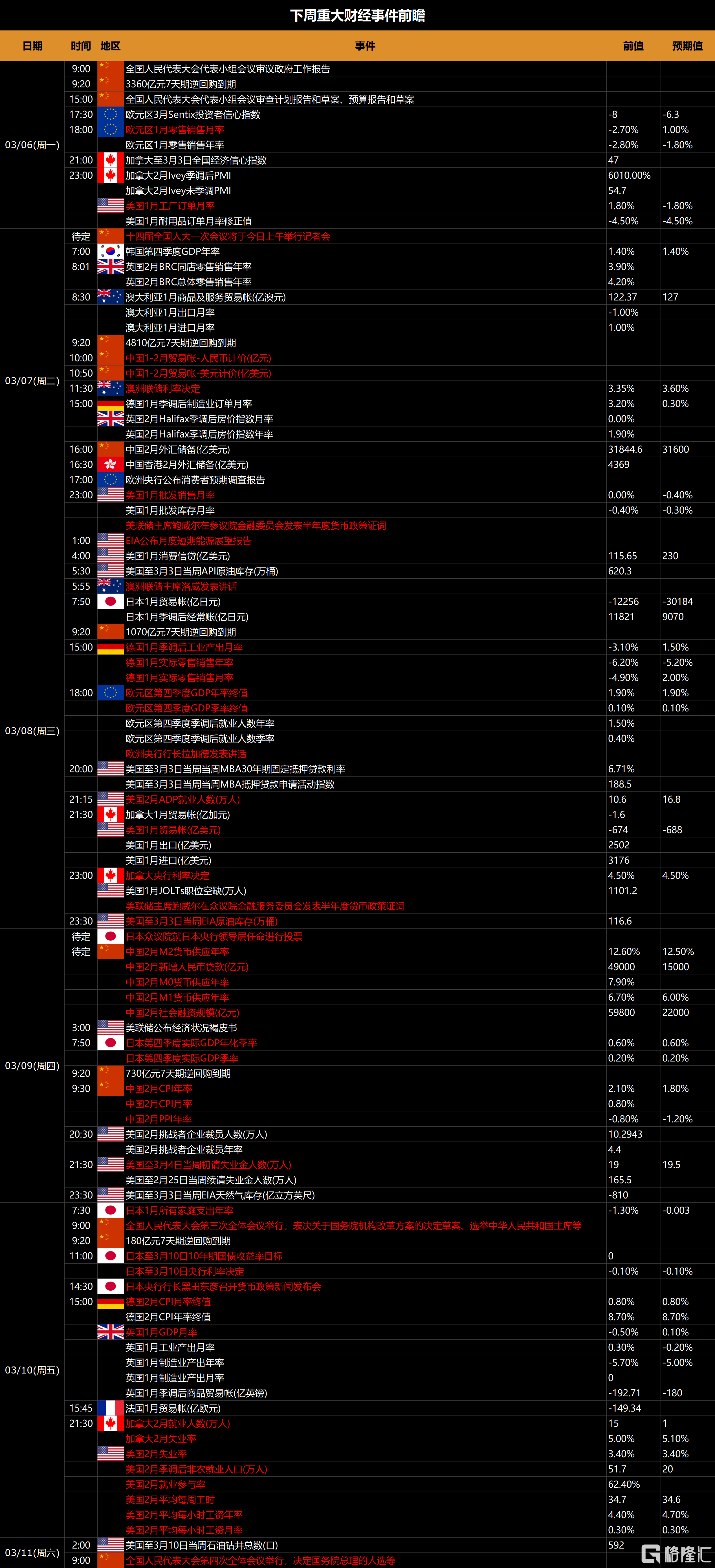Select the date cell 03/08(周三)
Screen dimensions: 715x1568
coord(32,731)
